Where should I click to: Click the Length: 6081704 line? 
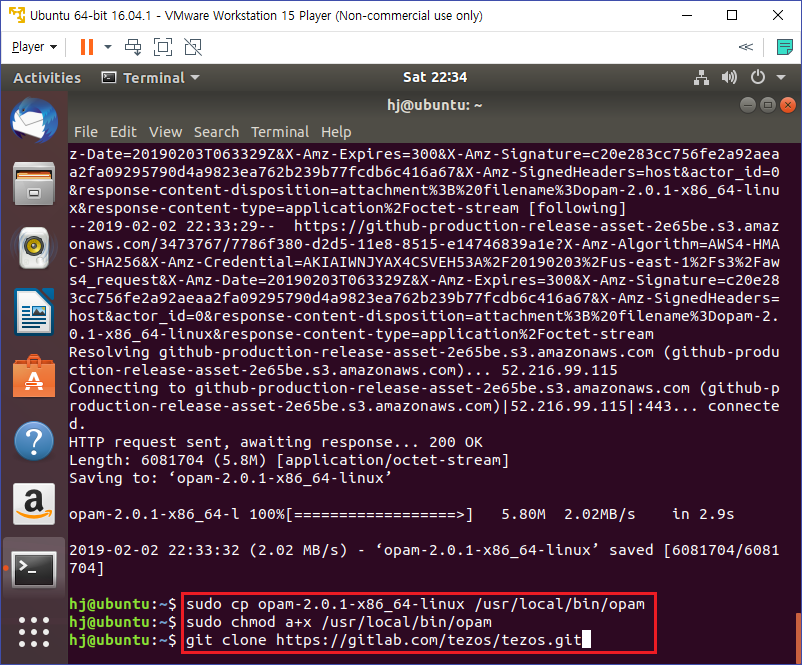(289, 460)
